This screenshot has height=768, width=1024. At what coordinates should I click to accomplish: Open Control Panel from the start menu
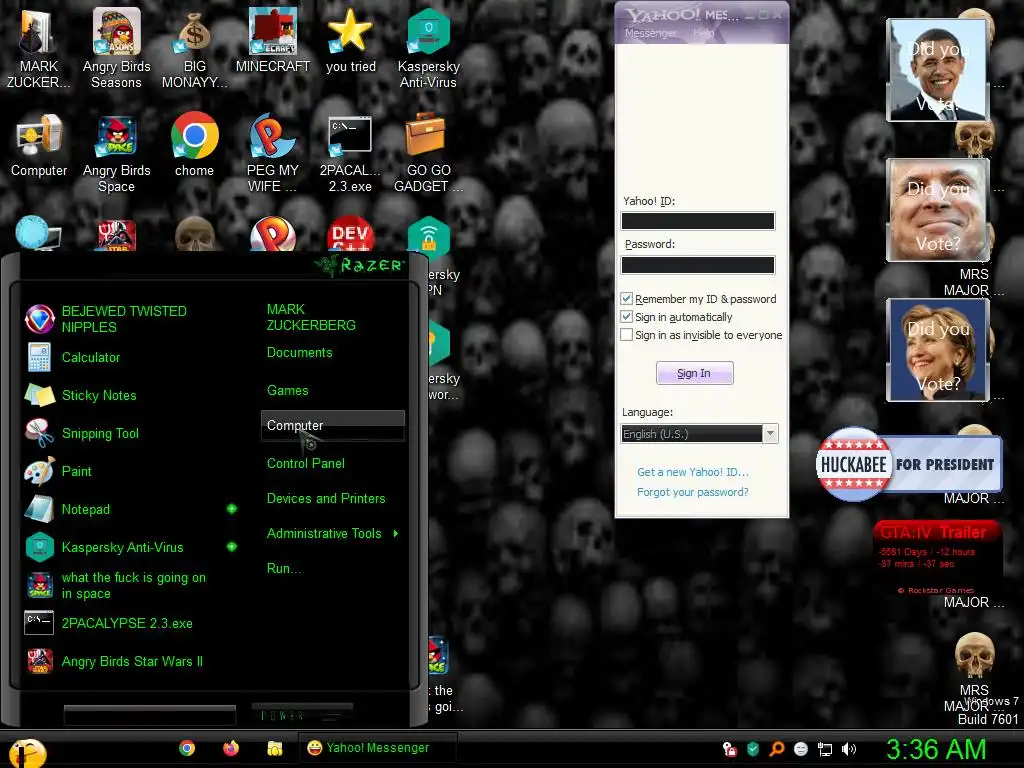tap(306, 463)
